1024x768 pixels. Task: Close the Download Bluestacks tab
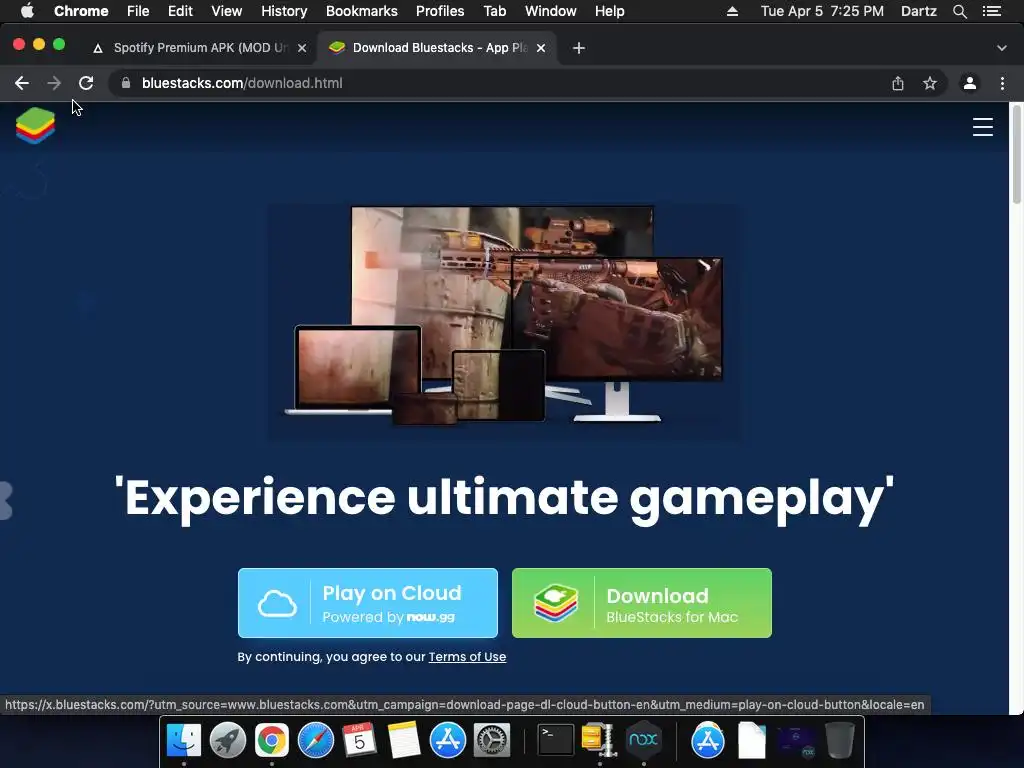(x=541, y=48)
